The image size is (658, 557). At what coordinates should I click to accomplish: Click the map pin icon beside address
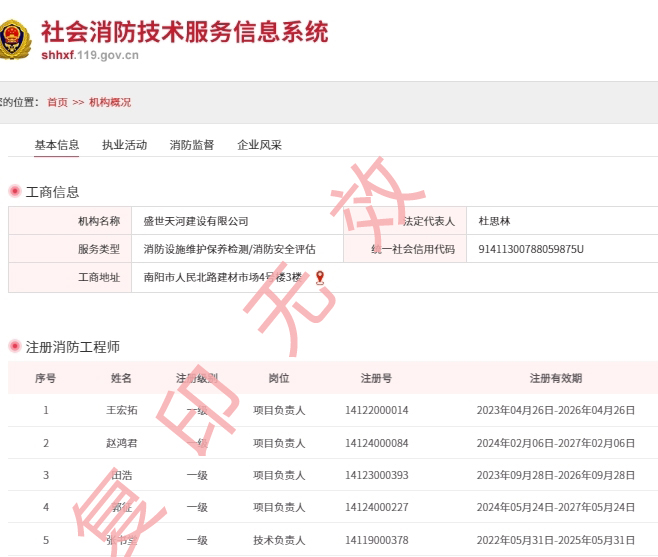pyautogui.click(x=320, y=277)
